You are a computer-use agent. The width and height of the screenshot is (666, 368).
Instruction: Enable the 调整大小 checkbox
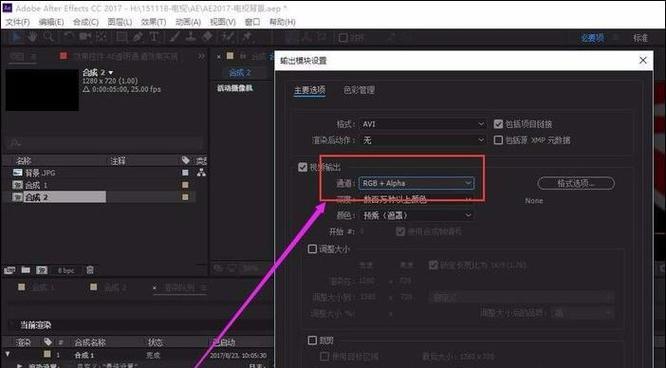click(312, 249)
